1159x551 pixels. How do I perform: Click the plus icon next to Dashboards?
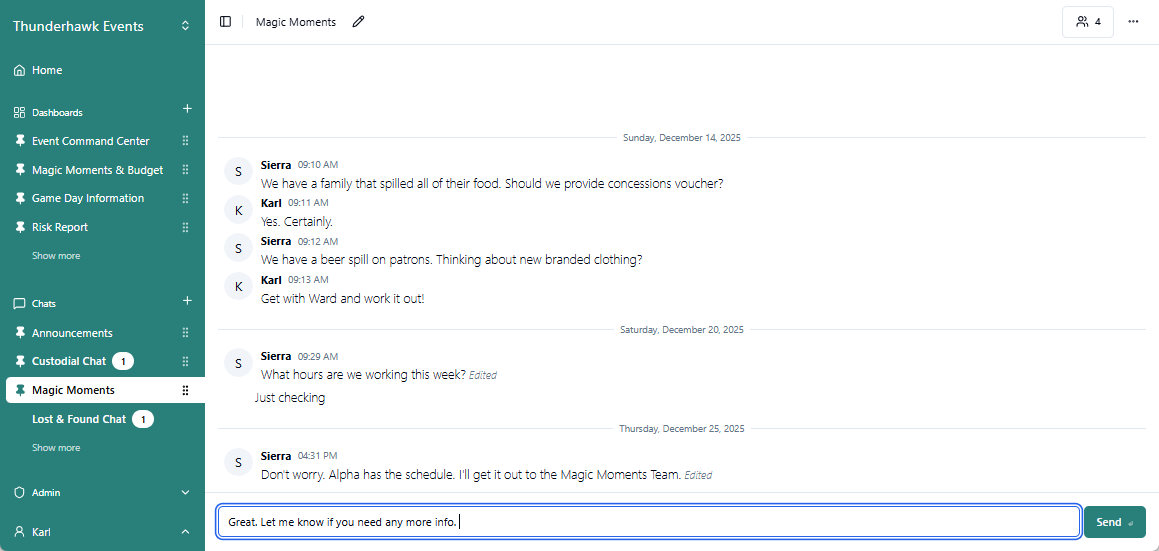187,109
